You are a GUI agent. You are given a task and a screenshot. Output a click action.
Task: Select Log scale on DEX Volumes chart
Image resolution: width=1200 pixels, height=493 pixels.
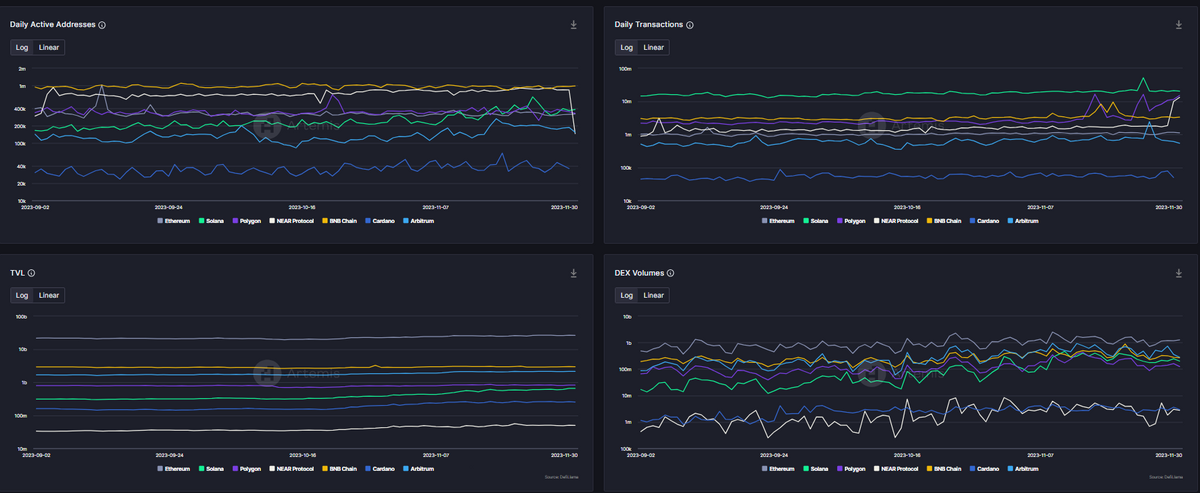627,295
